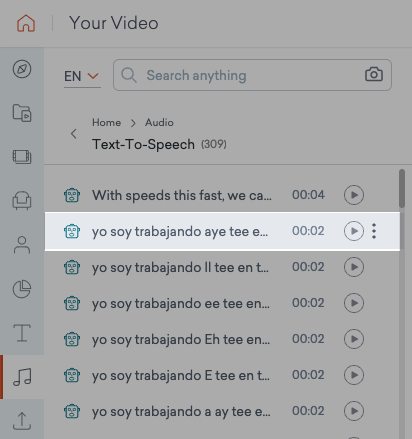The image size is (412, 439).
Task: Select the Audio music note tab
Action: (22, 377)
